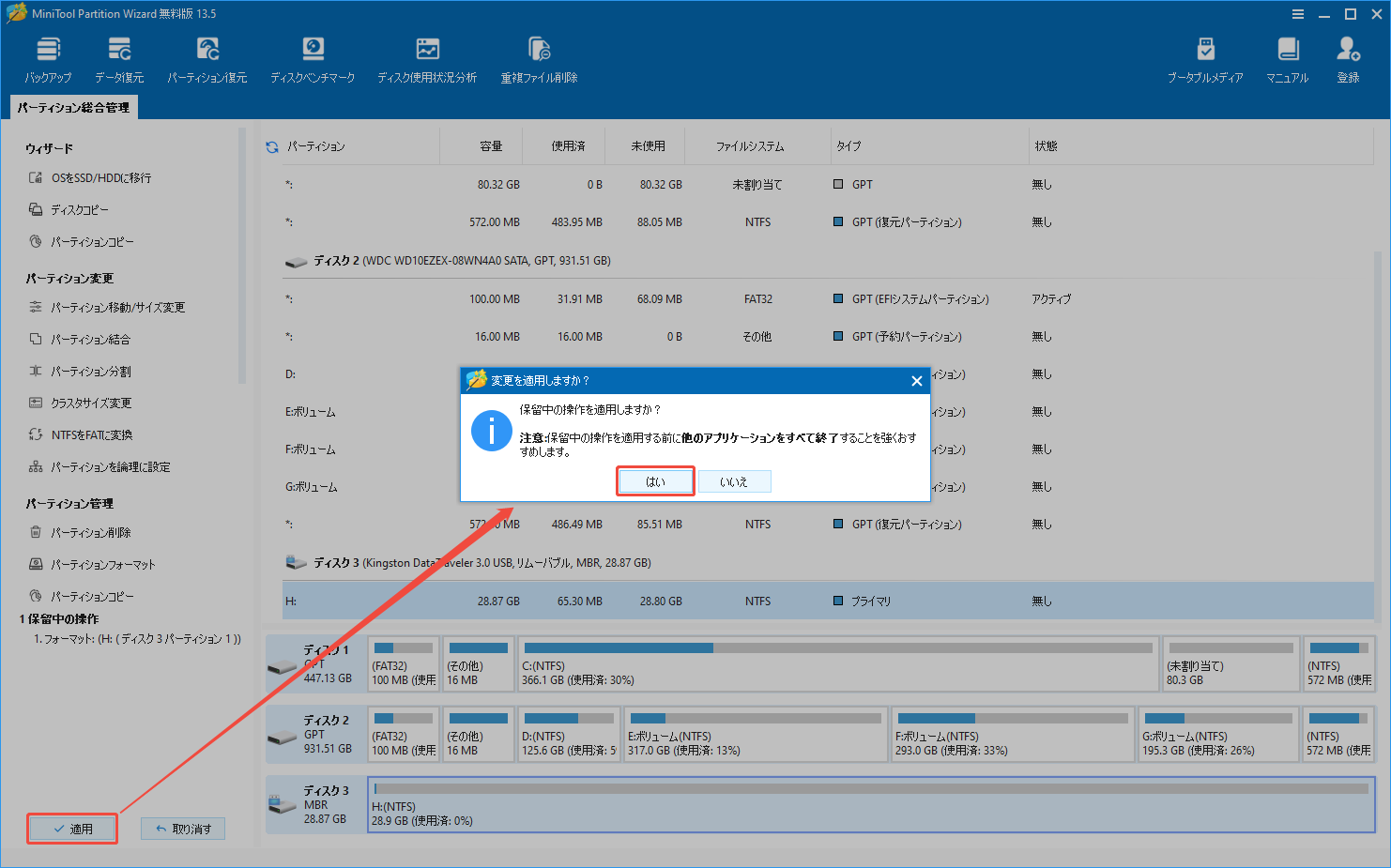
Task: Click はい to confirm pending operations
Action: click(655, 480)
